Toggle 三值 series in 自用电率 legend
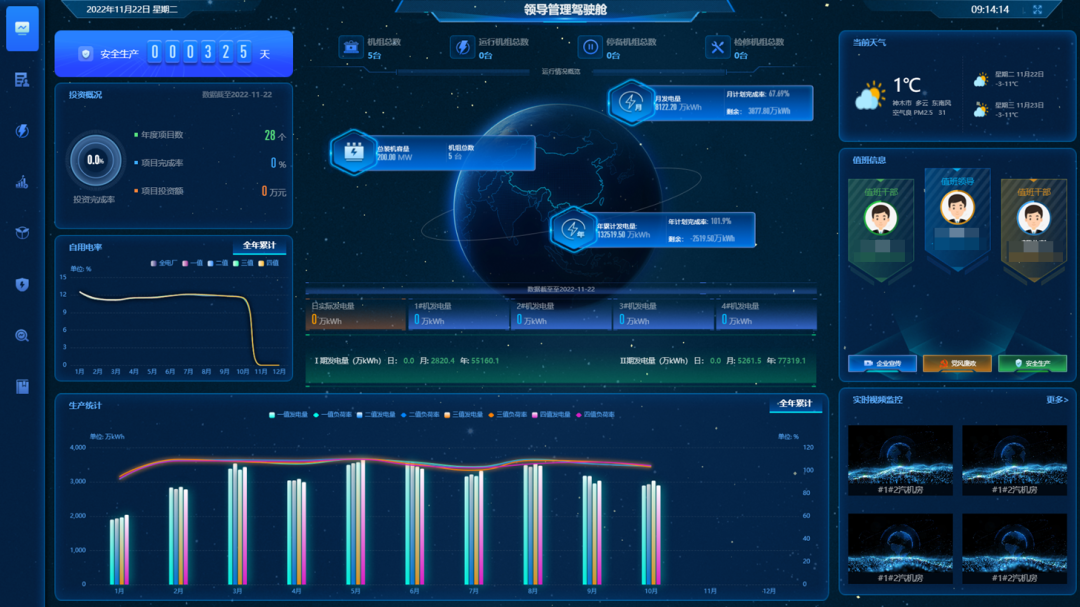The width and height of the screenshot is (1080, 607). pyautogui.click(x=243, y=263)
